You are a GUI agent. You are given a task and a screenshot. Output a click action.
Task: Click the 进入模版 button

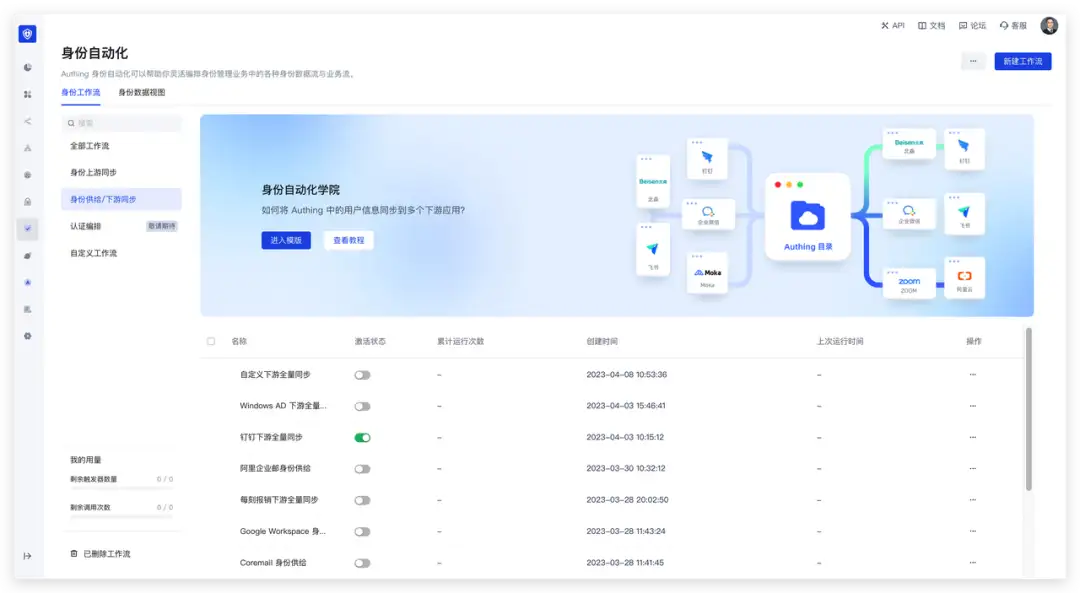click(286, 240)
